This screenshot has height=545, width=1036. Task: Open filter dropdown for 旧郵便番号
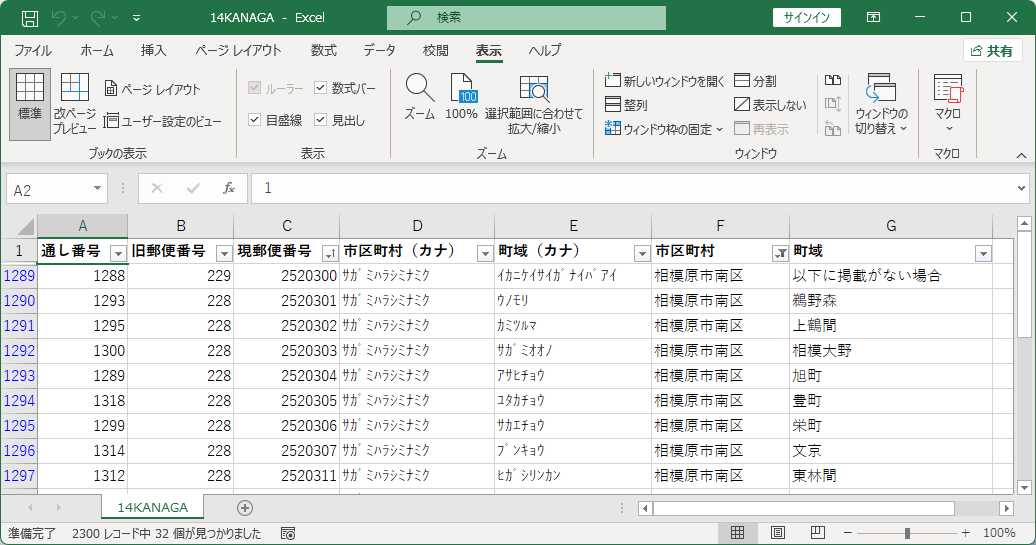tap(224, 253)
